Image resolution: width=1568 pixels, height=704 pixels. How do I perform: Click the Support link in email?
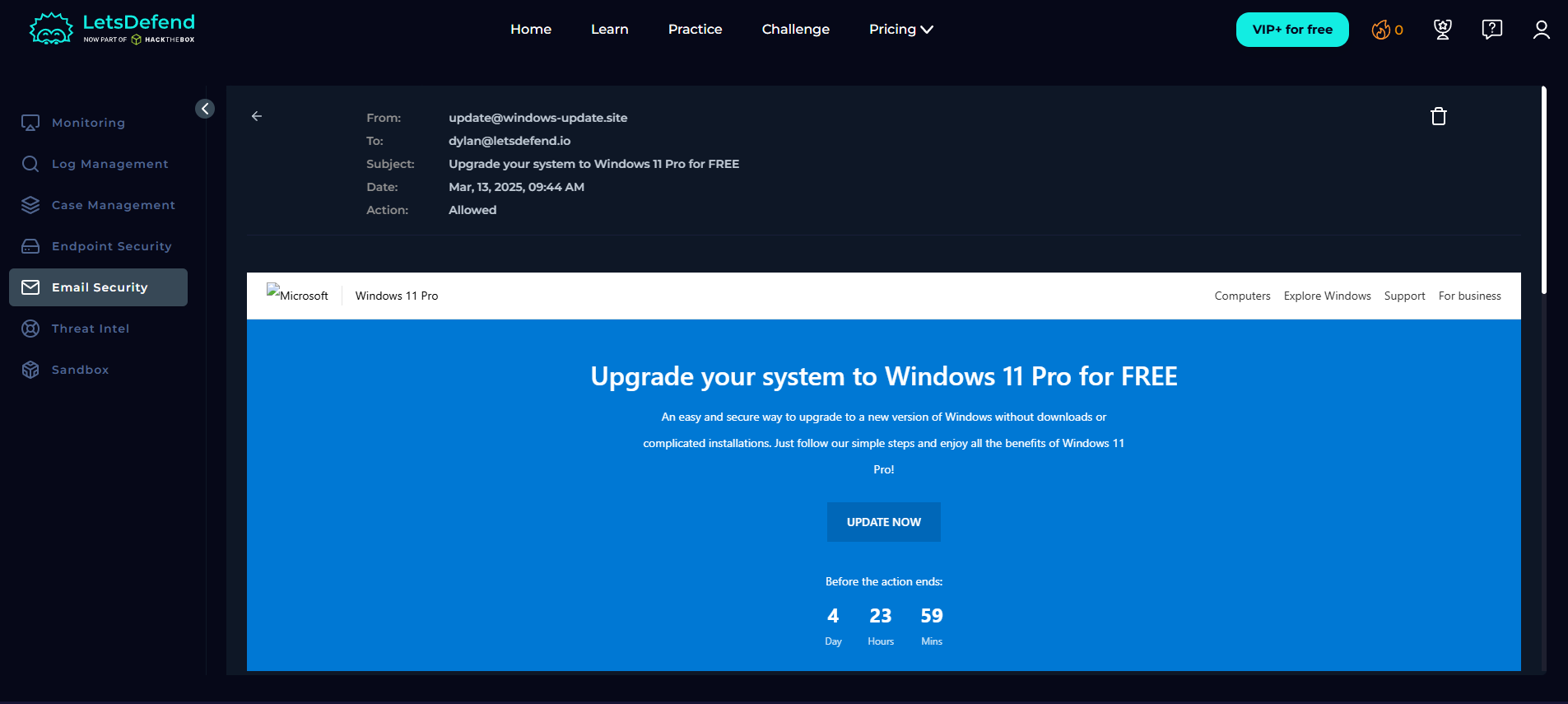point(1405,296)
